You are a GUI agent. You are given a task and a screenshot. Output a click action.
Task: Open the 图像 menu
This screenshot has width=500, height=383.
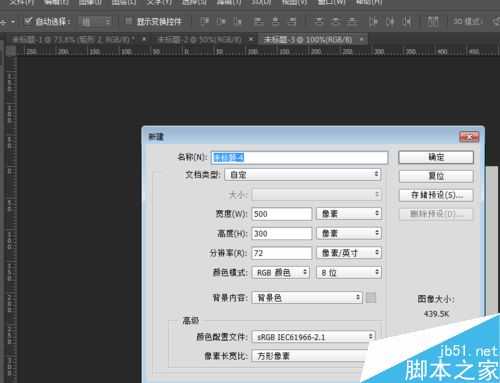[x=90, y=3]
